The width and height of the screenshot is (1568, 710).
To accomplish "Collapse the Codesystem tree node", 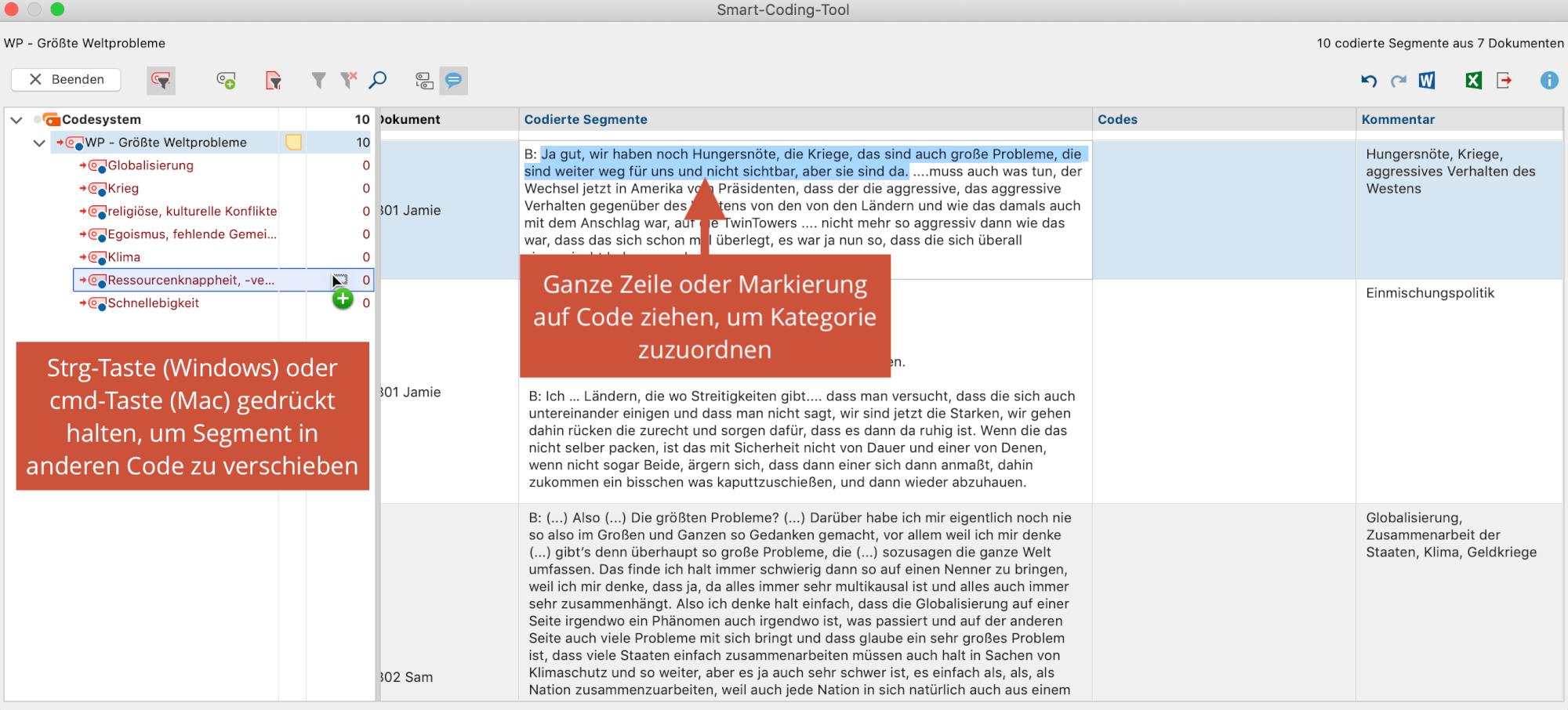I will (16, 120).
